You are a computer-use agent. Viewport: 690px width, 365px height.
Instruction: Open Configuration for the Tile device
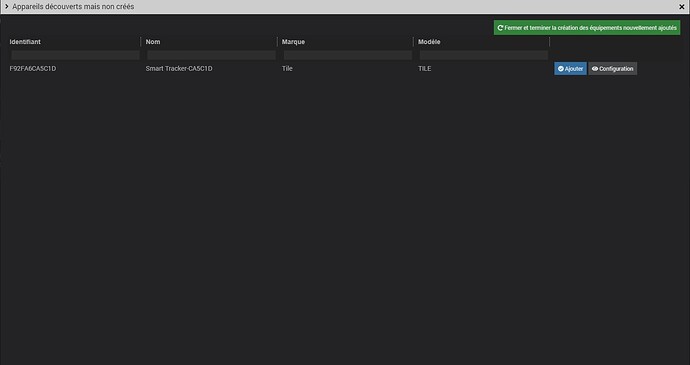pyautogui.click(x=612, y=69)
